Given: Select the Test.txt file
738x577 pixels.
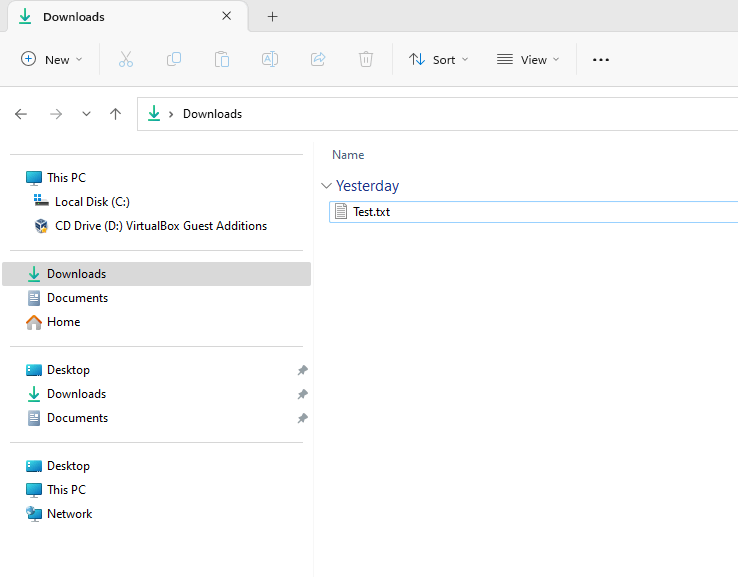Looking at the screenshot, I should pos(533,212).
